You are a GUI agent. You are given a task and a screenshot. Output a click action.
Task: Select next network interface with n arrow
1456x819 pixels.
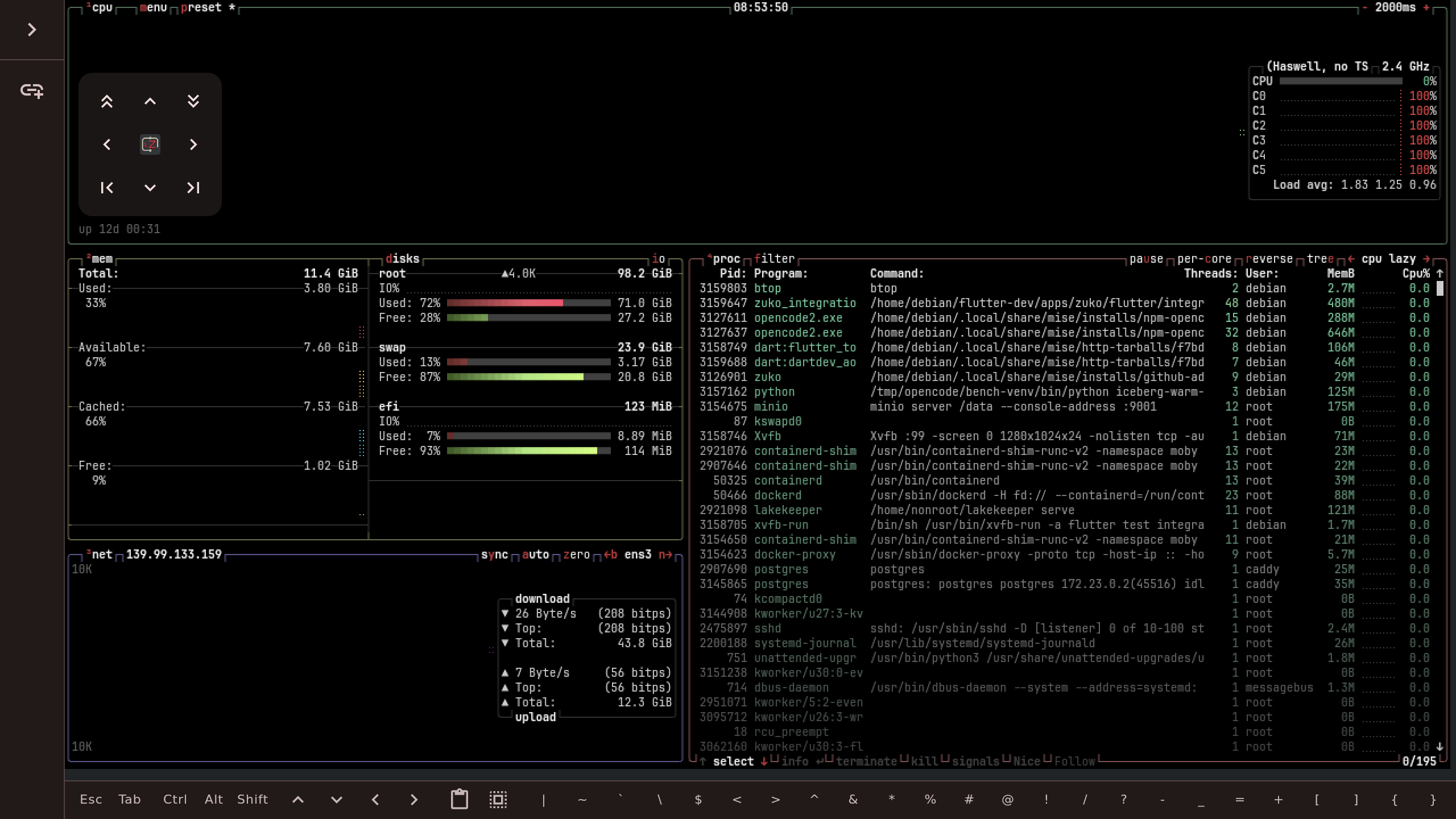665,555
